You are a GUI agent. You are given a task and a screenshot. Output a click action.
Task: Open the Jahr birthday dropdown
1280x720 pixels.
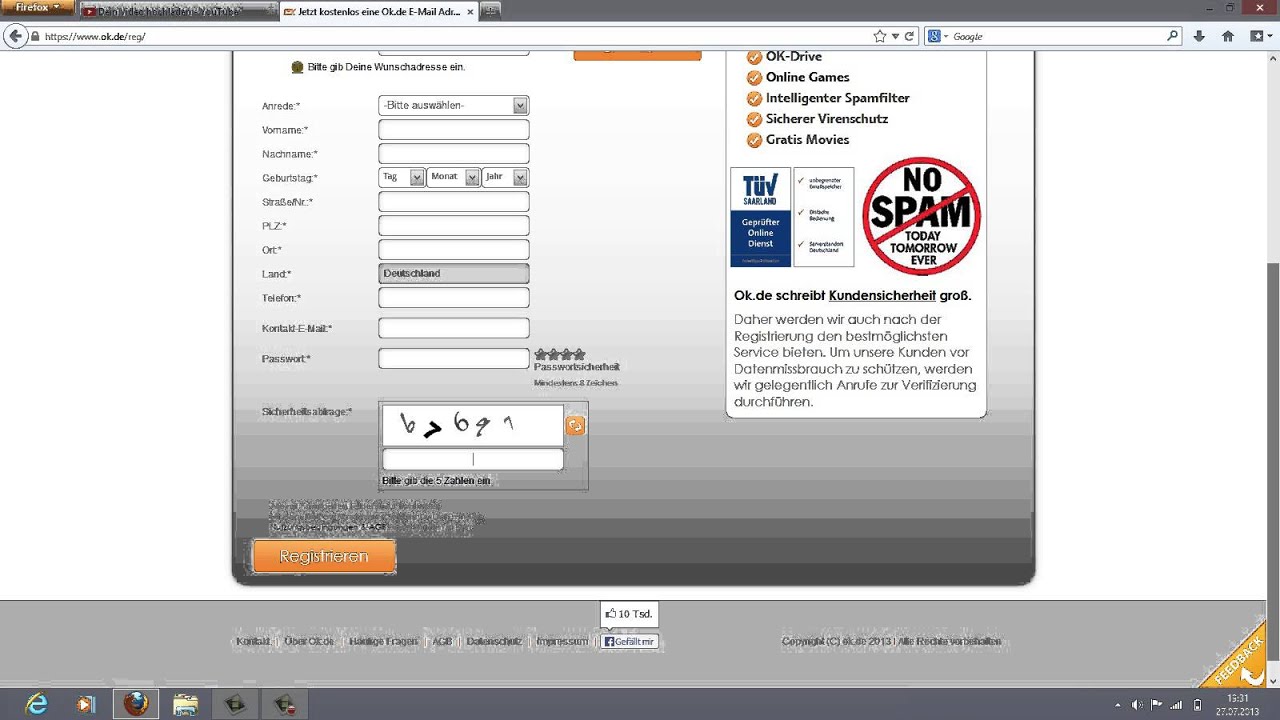(505, 177)
